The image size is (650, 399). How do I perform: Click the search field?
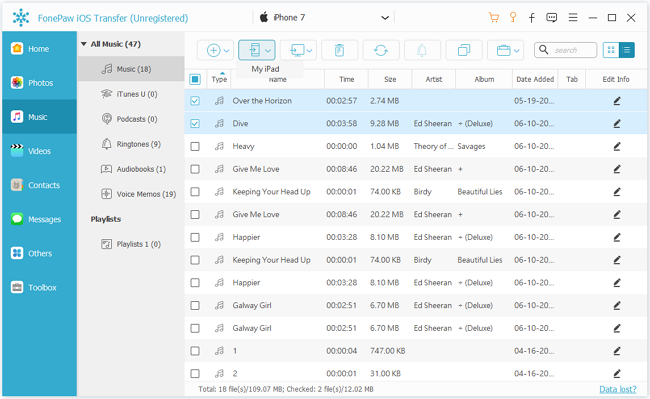565,50
